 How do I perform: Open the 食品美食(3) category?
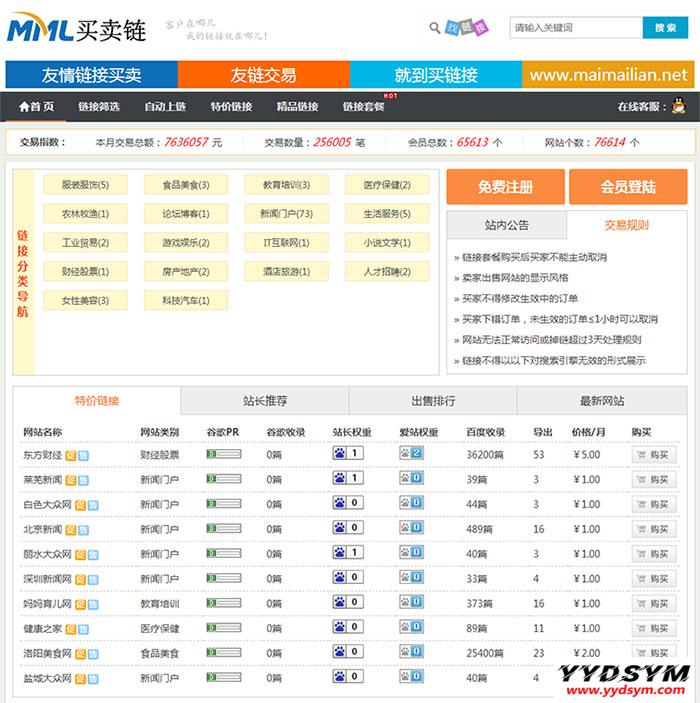(186, 185)
